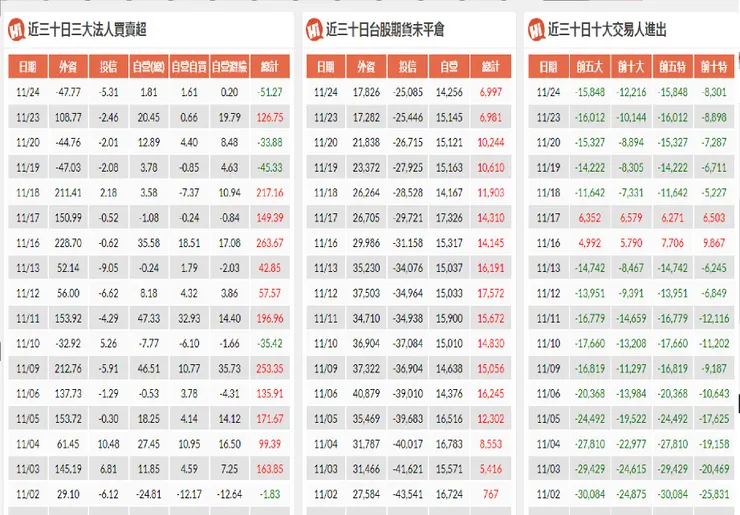This screenshot has width=740, height=515.
Task: Click the red 6,579 前十大 value
Action: 631,218
